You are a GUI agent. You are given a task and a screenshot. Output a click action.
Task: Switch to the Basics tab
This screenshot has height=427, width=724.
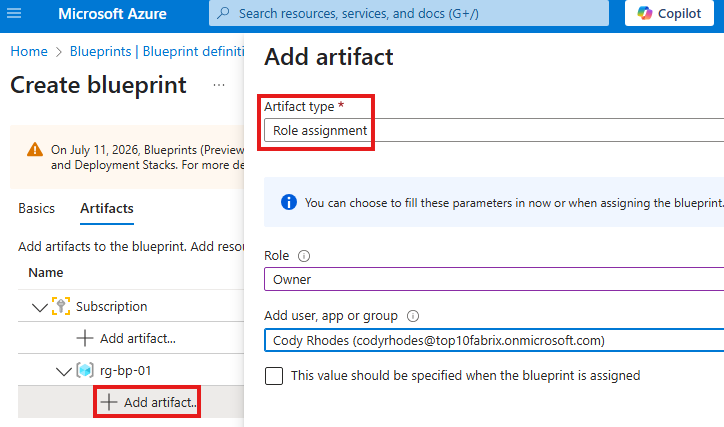pyautogui.click(x=36, y=209)
